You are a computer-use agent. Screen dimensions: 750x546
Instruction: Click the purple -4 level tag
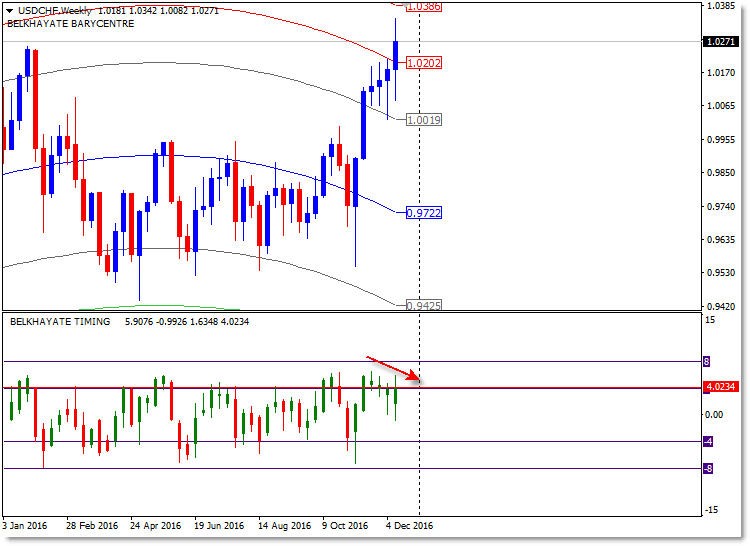coord(708,442)
